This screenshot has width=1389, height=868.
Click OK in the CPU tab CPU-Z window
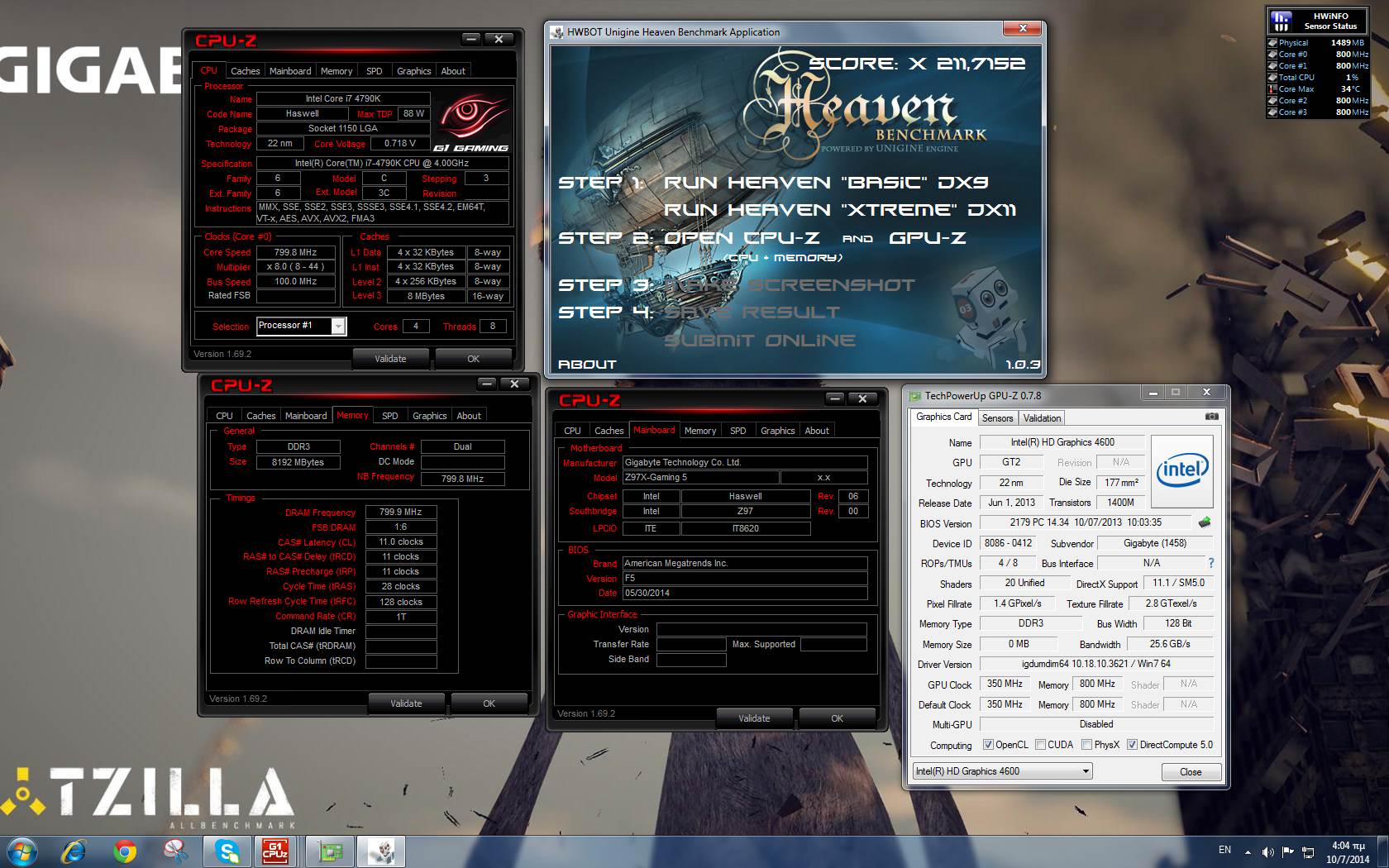coord(473,359)
